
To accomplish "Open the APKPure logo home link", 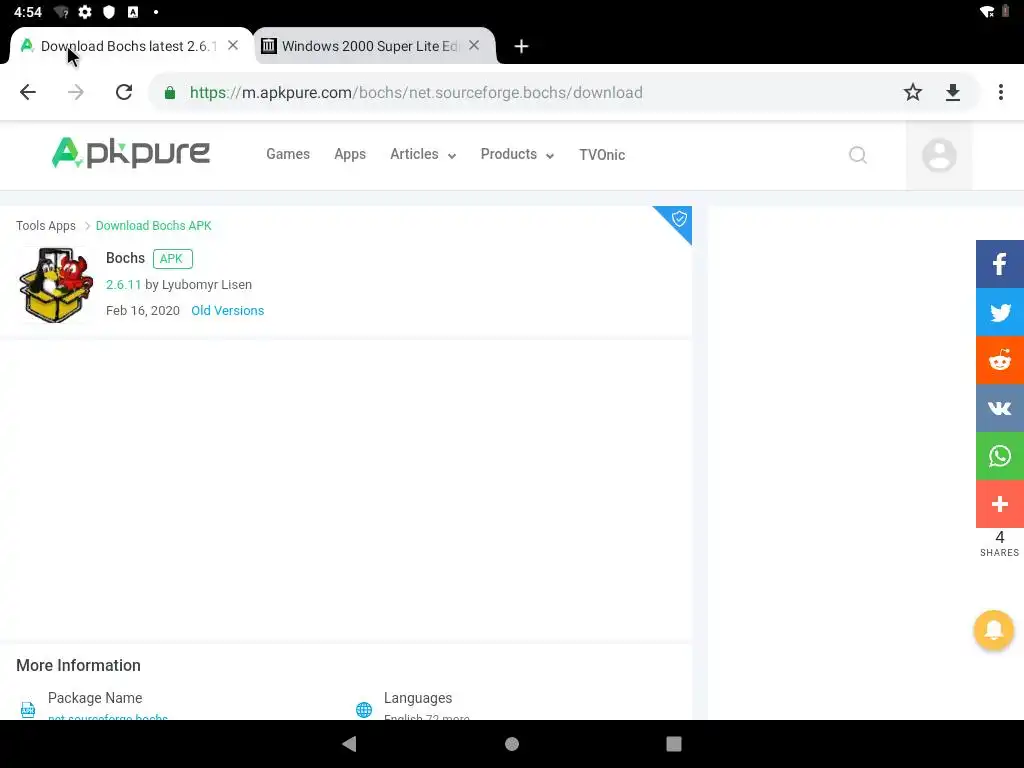I will point(131,153).
